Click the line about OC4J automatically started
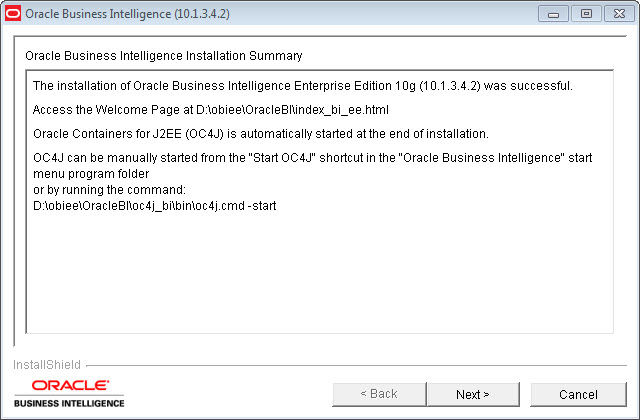640x420 pixels. 261,134
